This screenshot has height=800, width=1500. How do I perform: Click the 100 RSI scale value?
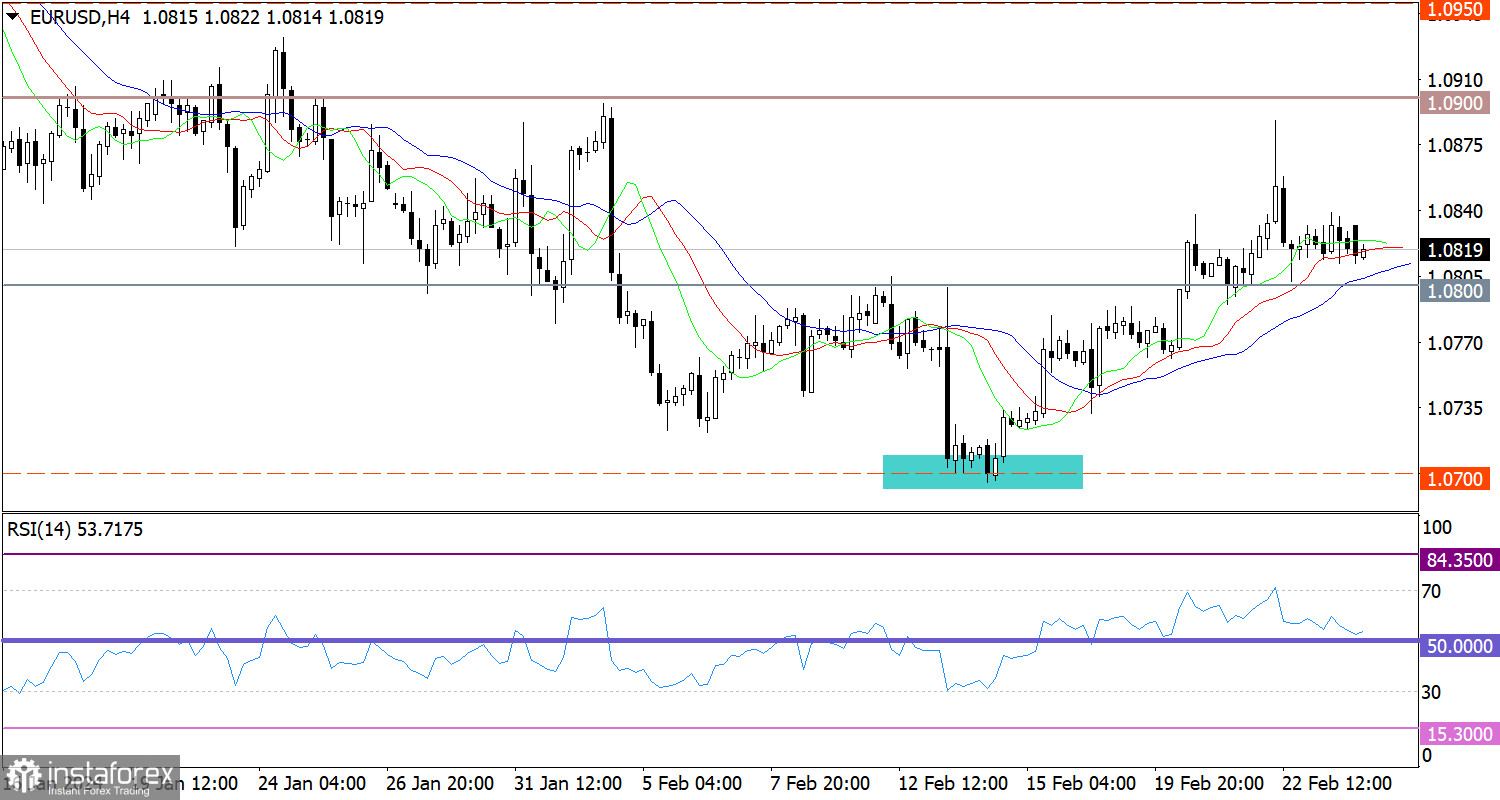coord(1435,527)
